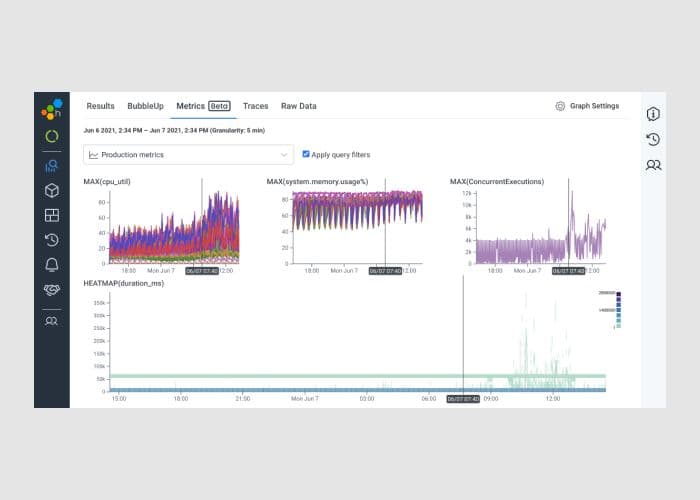Image resolution: width=700 pixels, height=500 pixels.
Task: Open the Datasets cube icon
Action: (51, 190)
